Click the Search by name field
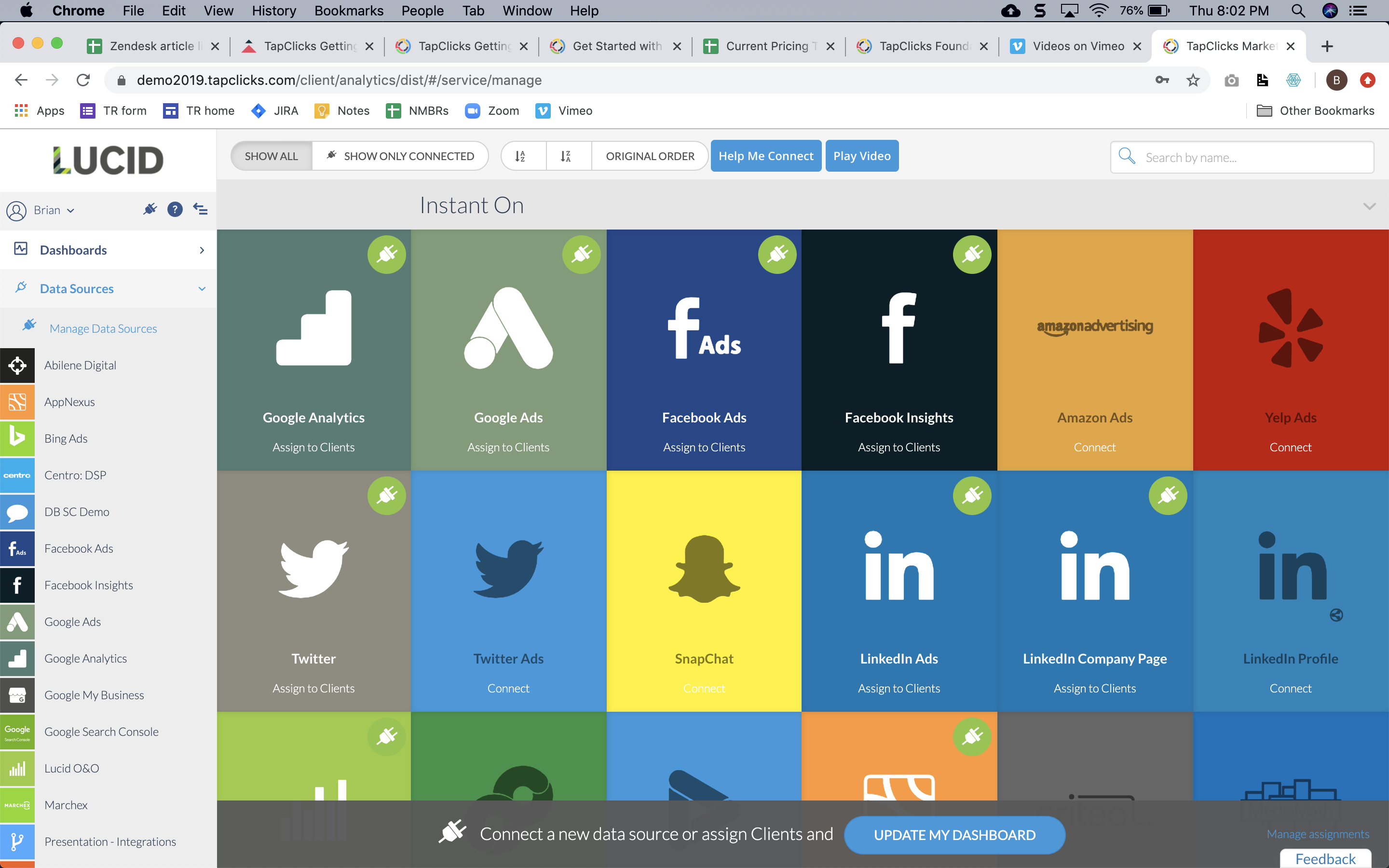Viewport: 1389px width, 868px height. pyautogui.click(x=1242, y=157)
